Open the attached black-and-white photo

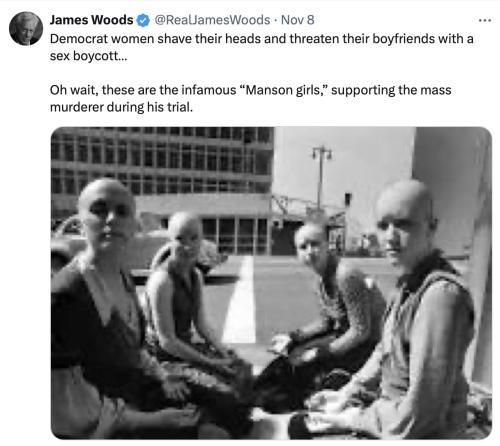271,283
